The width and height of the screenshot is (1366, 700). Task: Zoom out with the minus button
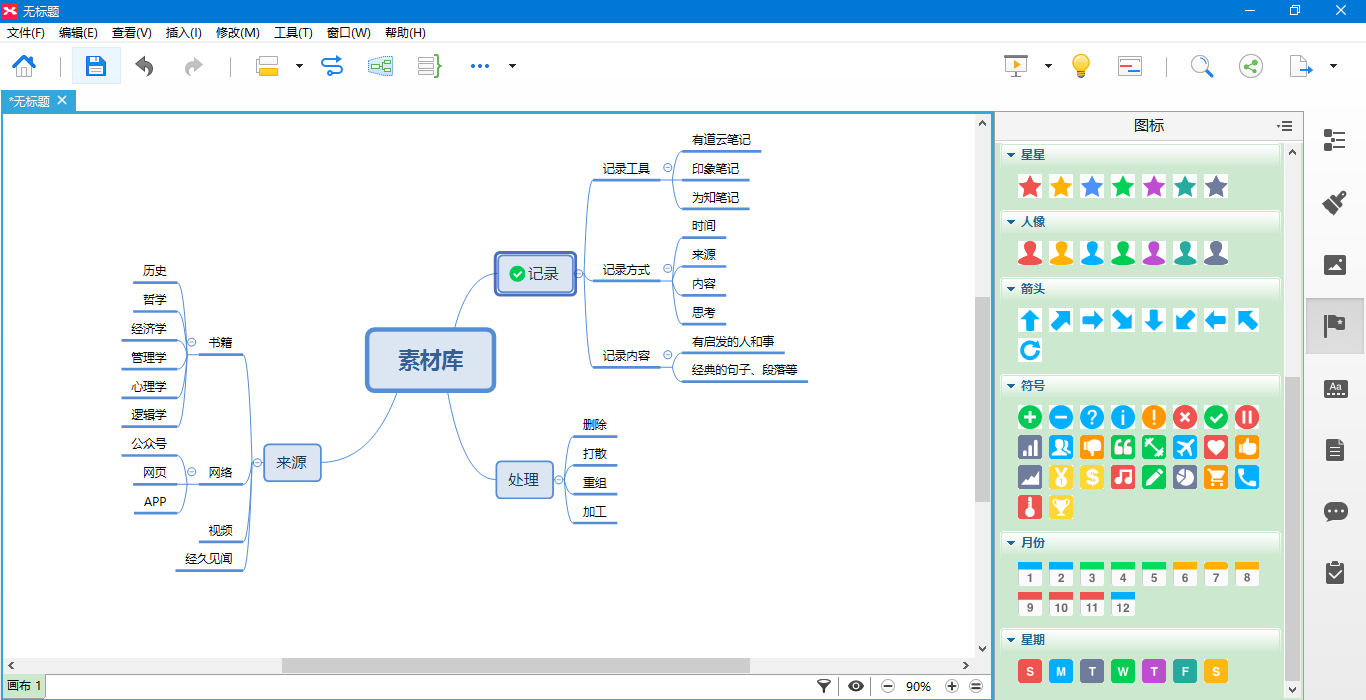click(x=887, y=686)
